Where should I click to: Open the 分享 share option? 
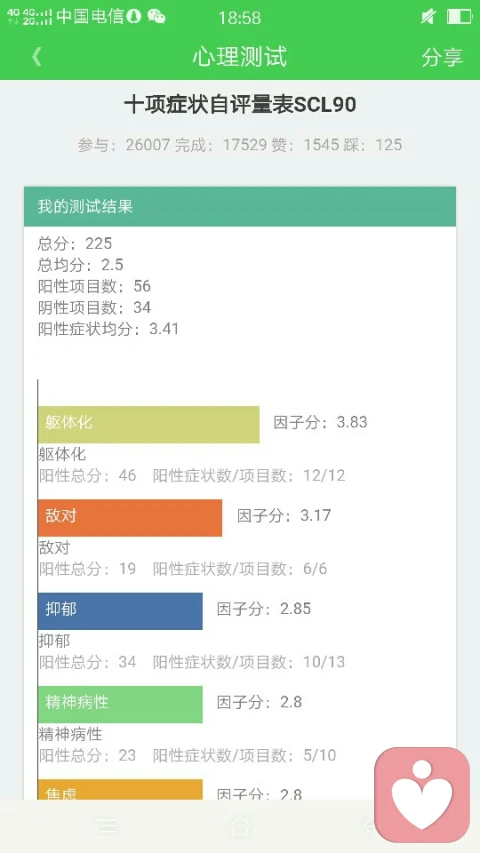442,57
